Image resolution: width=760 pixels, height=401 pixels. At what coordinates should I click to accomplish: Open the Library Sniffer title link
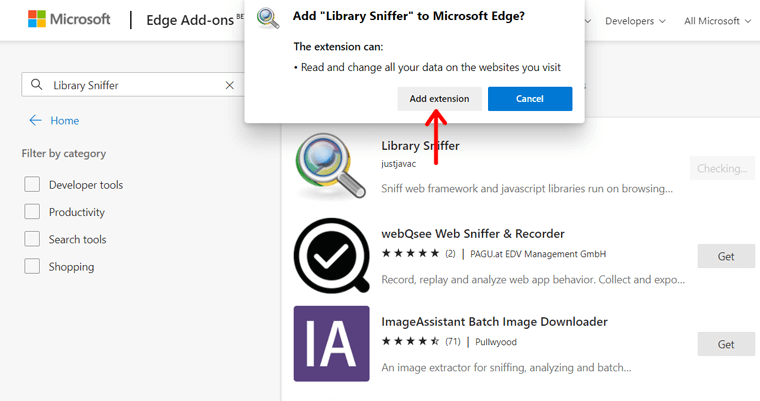(420, 146)
